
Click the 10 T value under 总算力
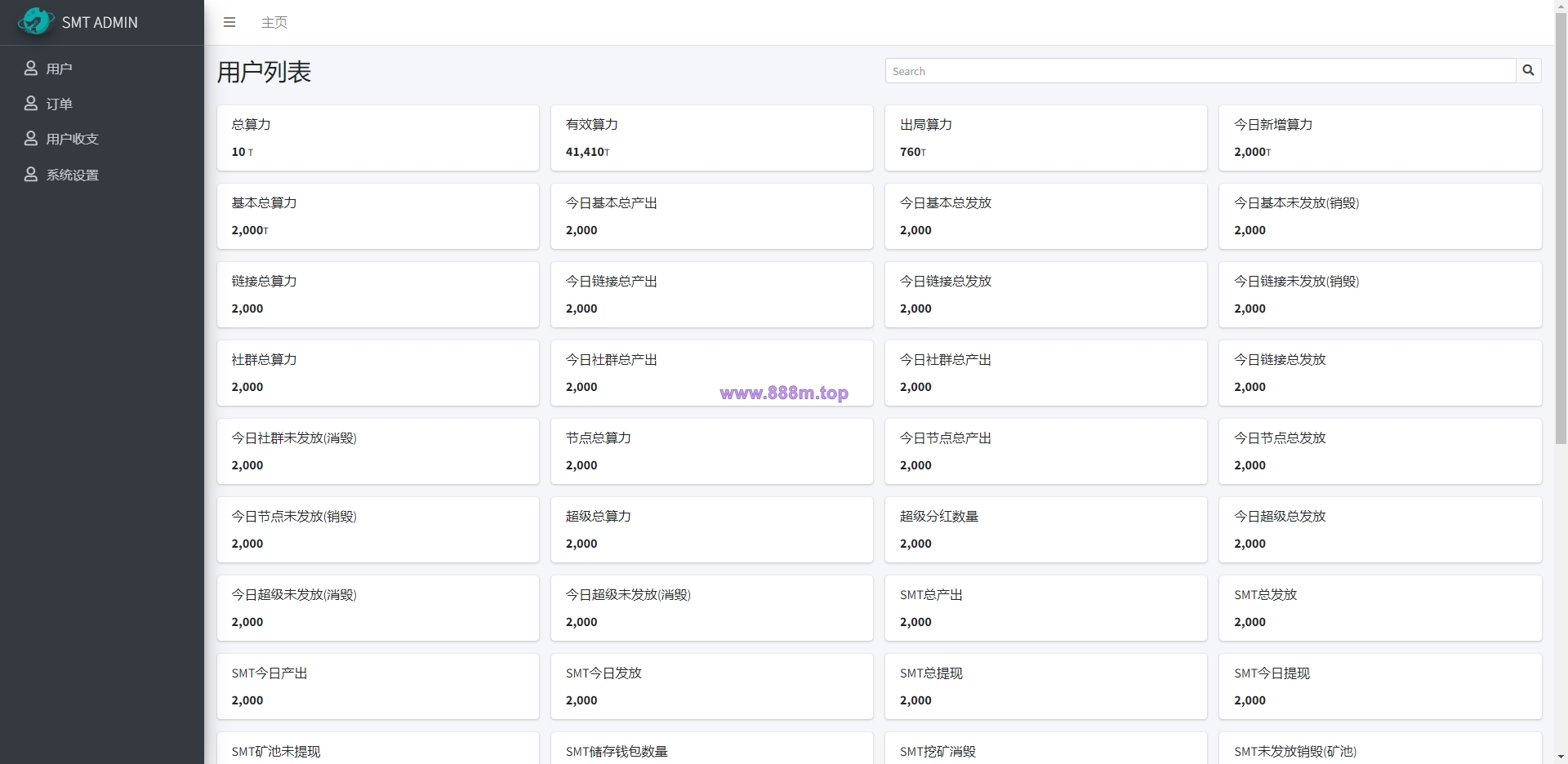(243, 152)
